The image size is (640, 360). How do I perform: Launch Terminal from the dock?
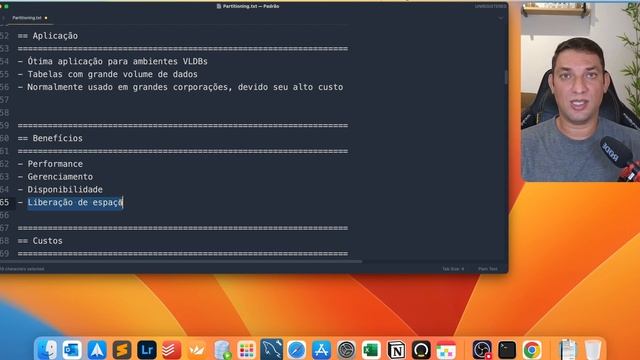point(507,350)
